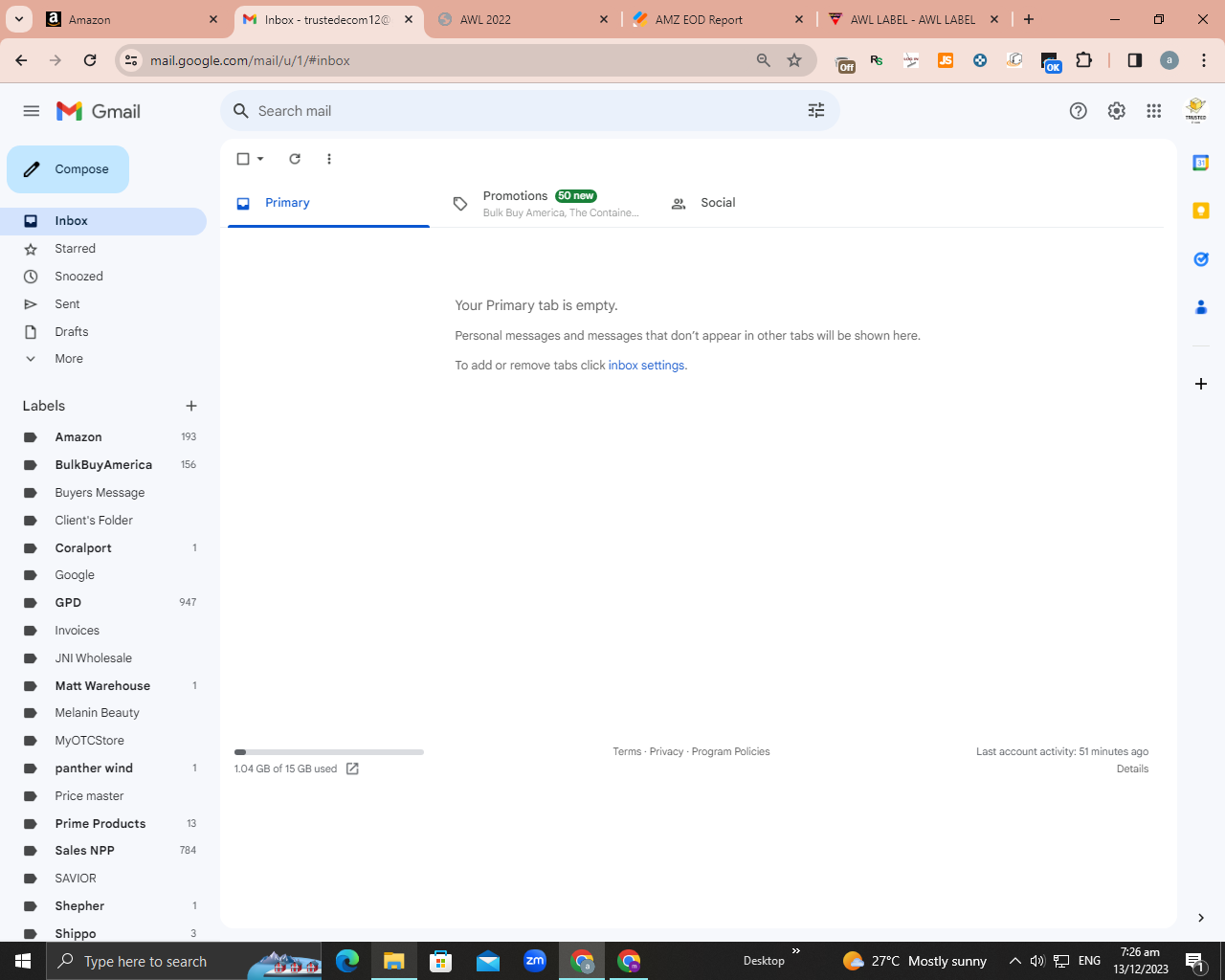Open Google Calendar side panel
The image size is (1225, 980).
point(1201,163)
